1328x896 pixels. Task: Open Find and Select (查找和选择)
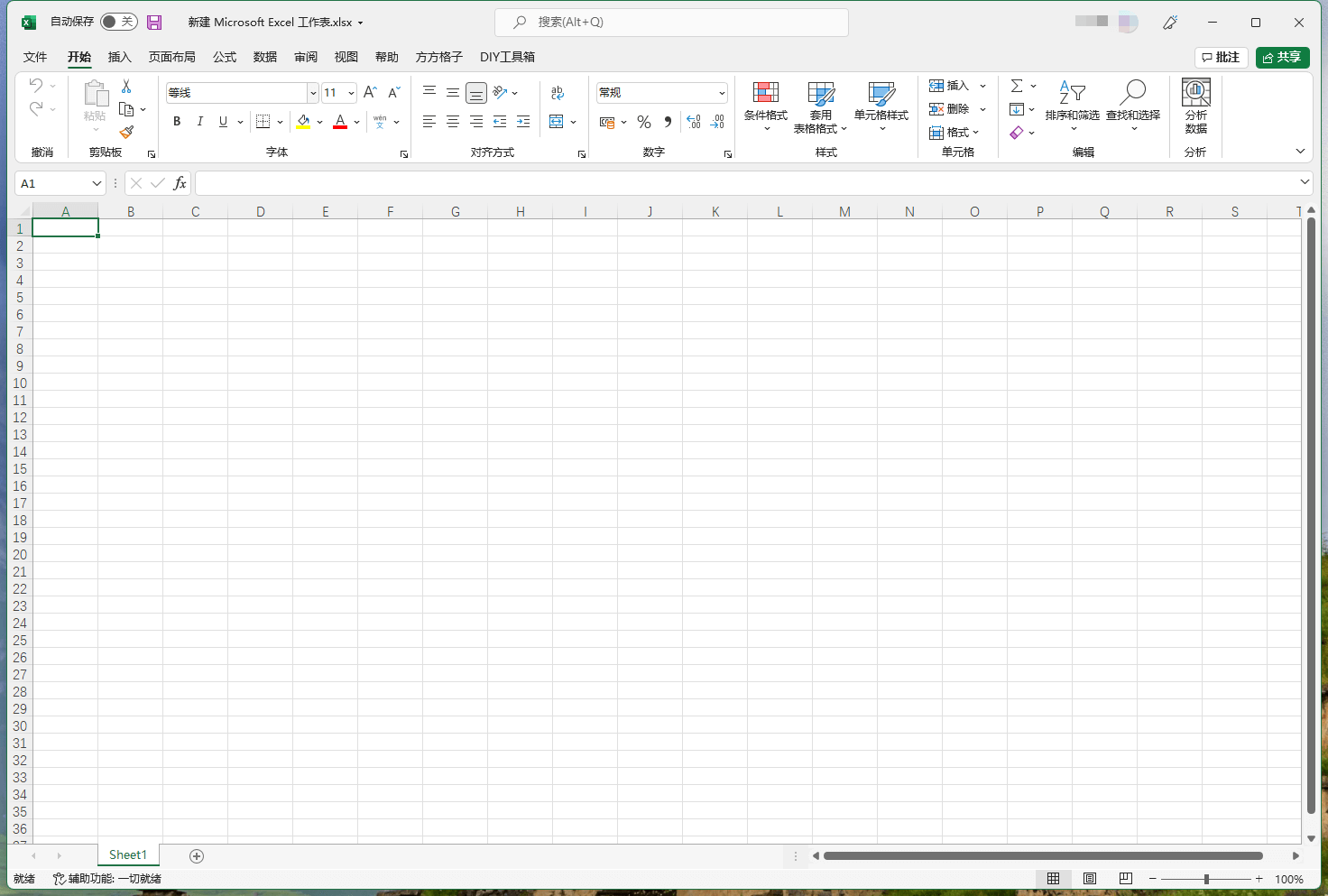click(x=1133, y=106)
